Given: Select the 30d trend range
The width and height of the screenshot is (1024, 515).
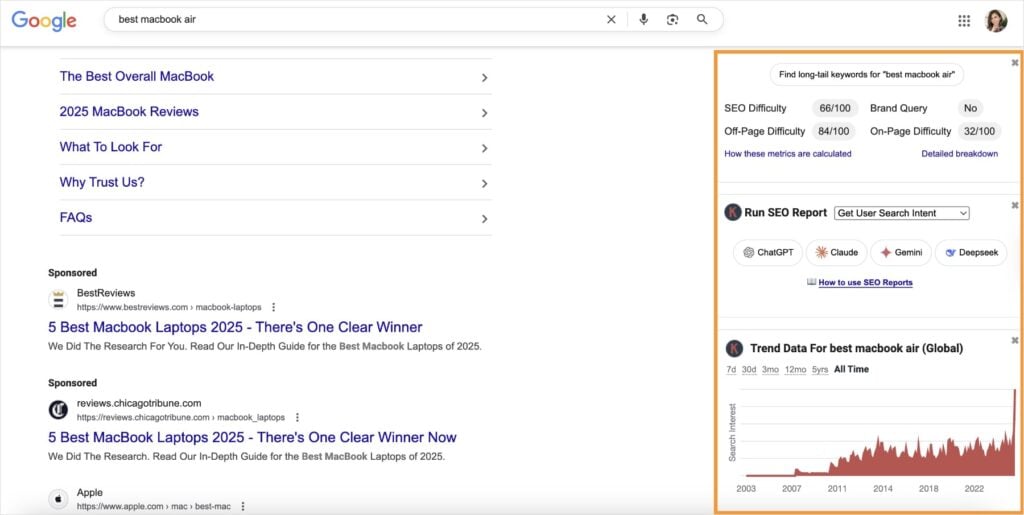Looking at the screenshot, I should click(x=749, y=369).
